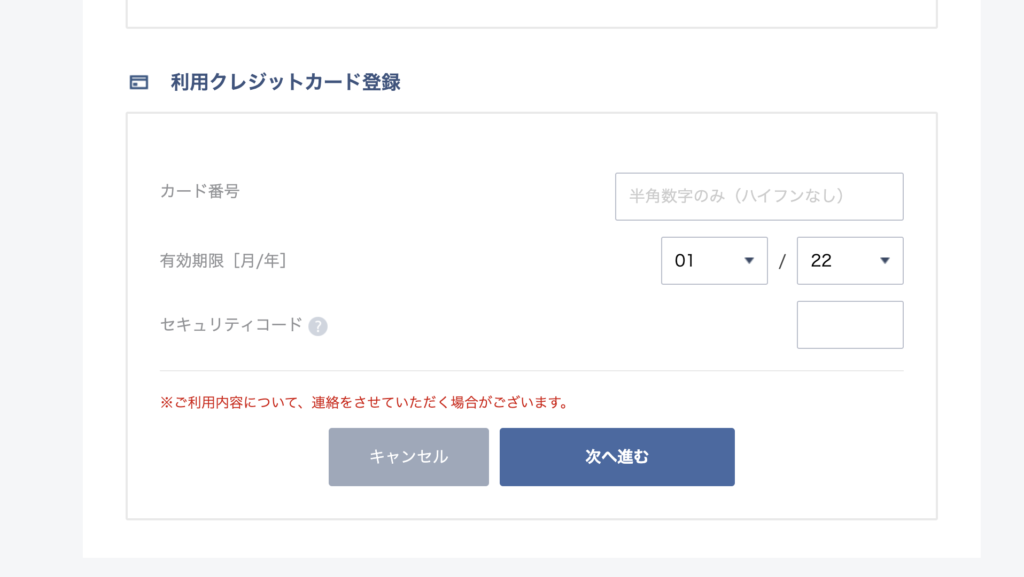This screenshot has height=577, width=1024.
Task: Focus the empty セキュリティコード input box
Action: [850, 324]
